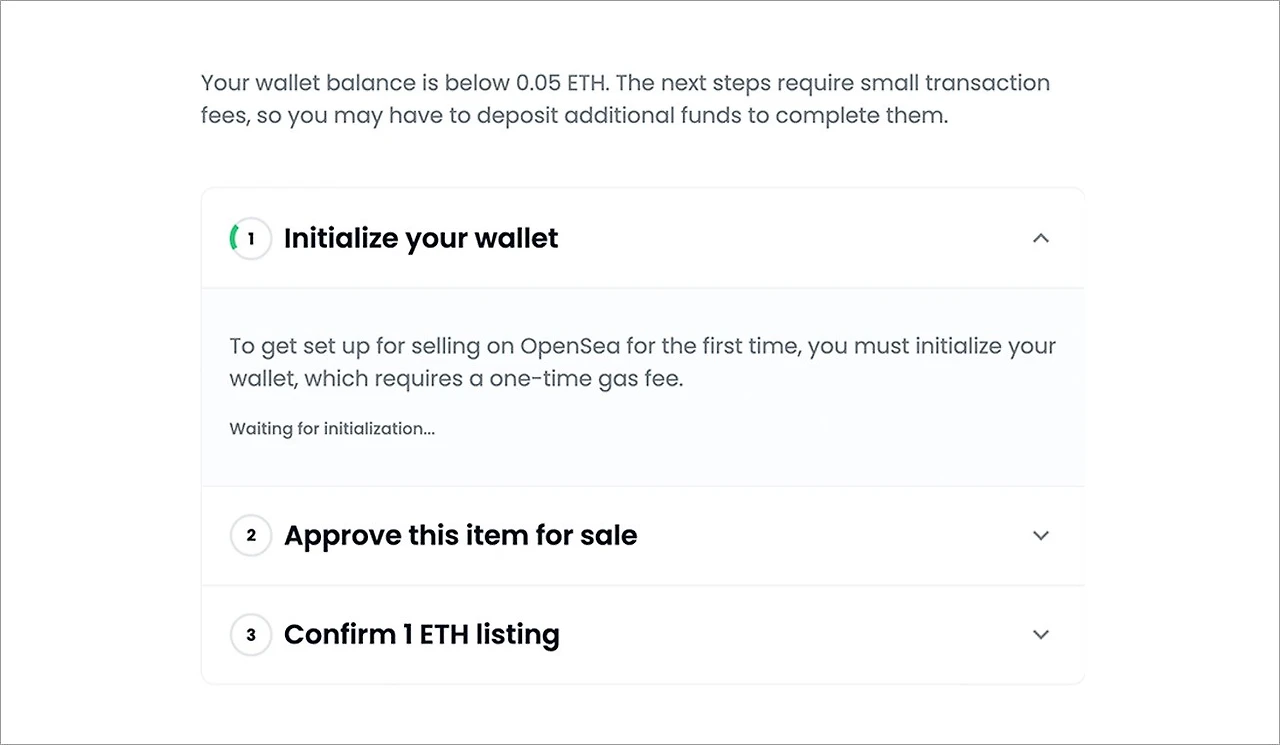Click the Initialize your wallet heading
The height and width of the screenshot is (745, 1280).
tap(421, 238)
